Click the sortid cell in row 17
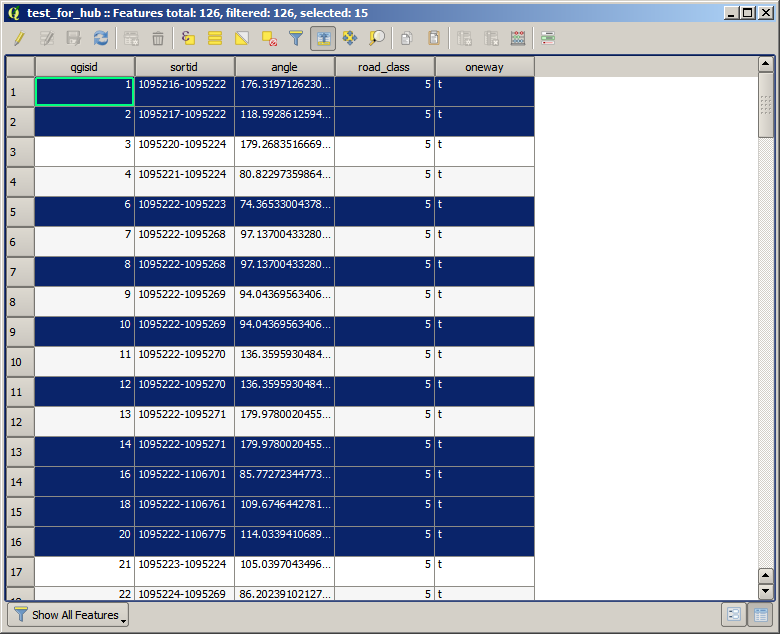This screenshot has width=780, height=634. (184, 565)
